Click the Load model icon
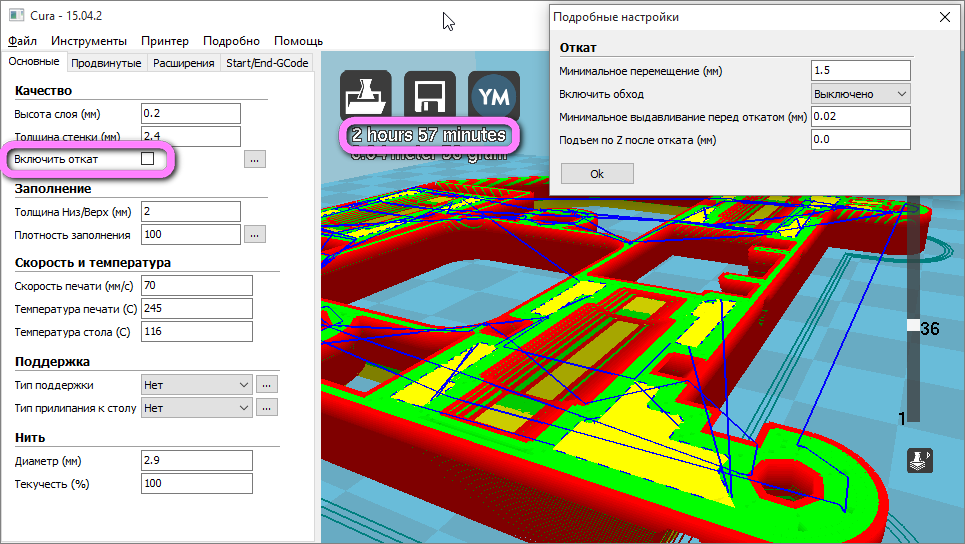965x544 pixels. point(365,95)
